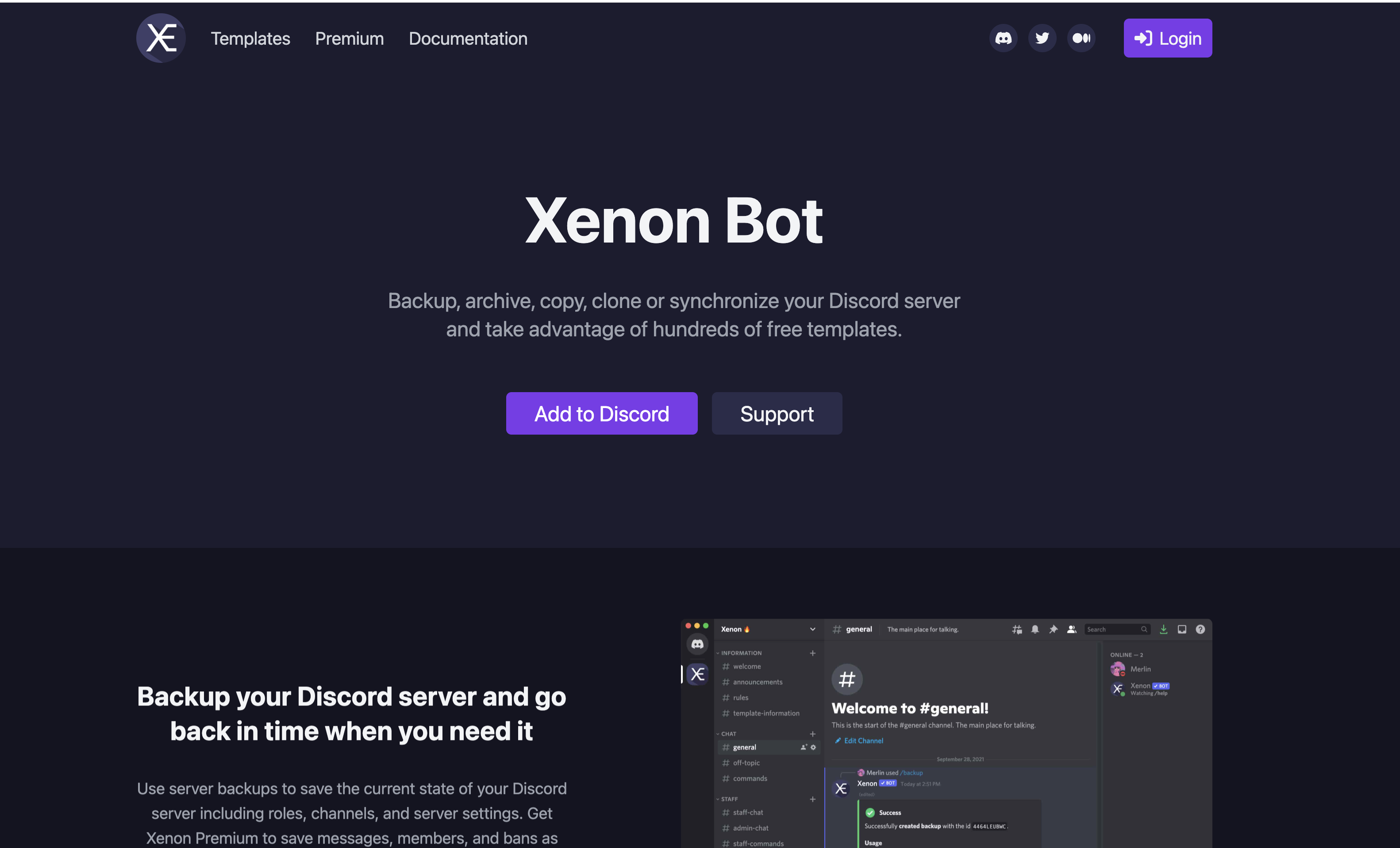Click the Add to Discord button

(x=602, y=413)
